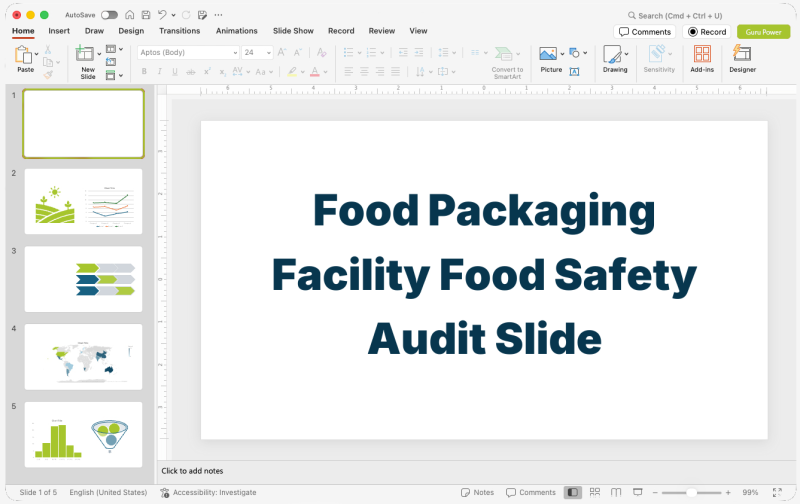Switch to Reading view in status bar
Screen dimensions: 800x504
(x=616, y=492)
